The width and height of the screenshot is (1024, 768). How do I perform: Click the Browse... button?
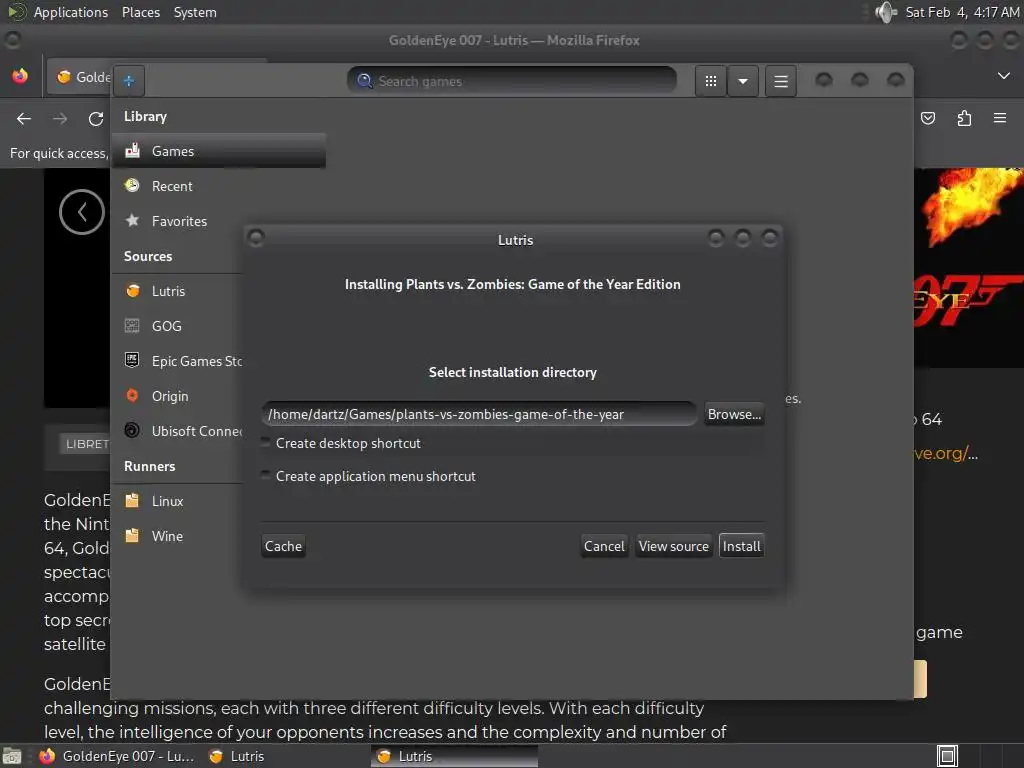click(x=734, y=414)
